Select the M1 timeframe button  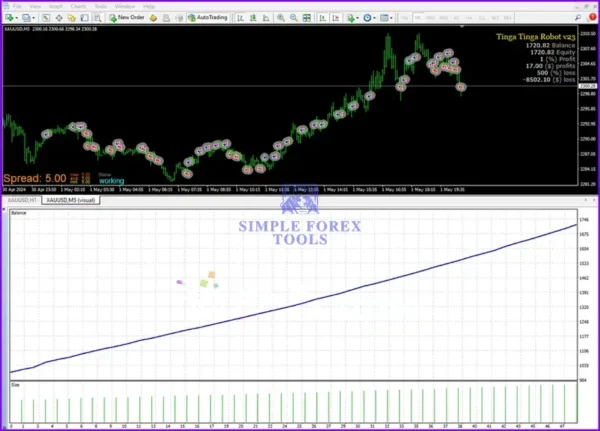tap(405, 18)
